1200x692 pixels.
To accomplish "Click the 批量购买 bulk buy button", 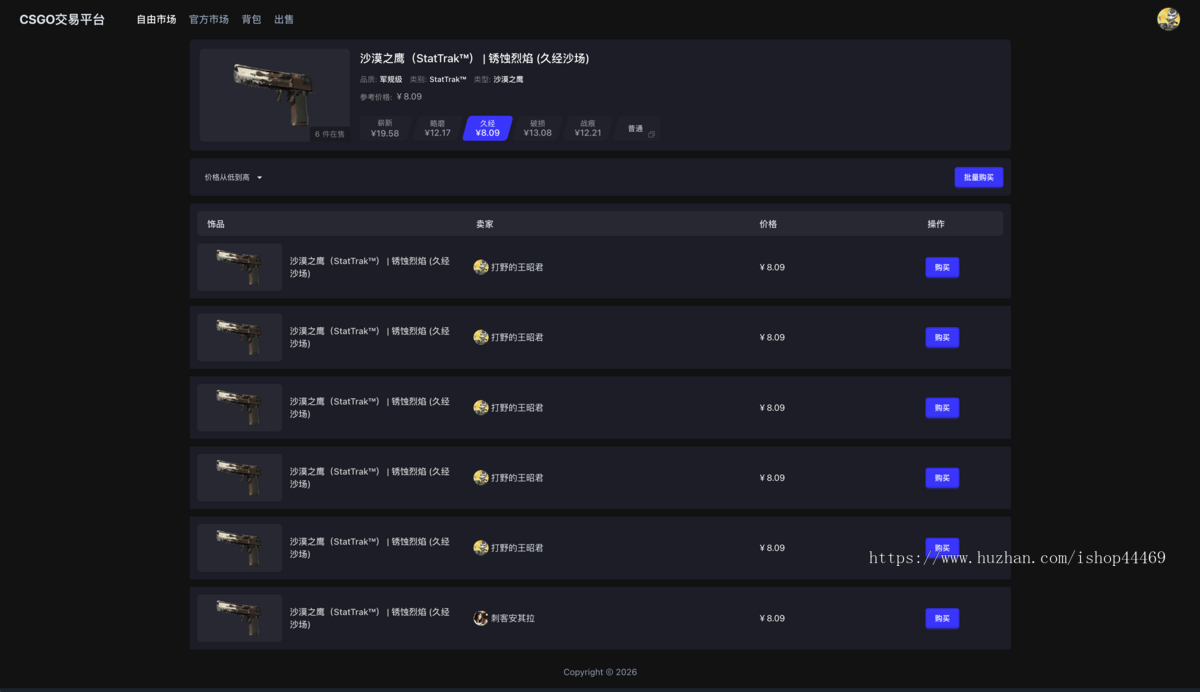I will (979, 177).
